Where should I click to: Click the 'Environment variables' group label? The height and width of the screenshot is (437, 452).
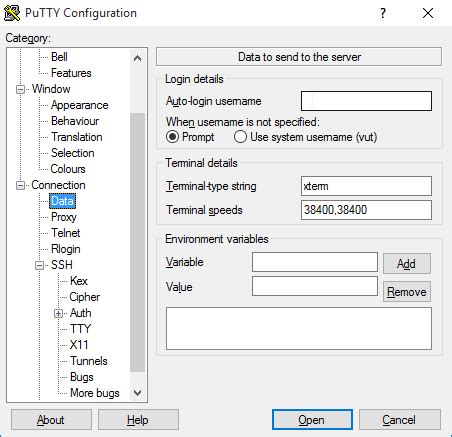click(x=217, y=239)
